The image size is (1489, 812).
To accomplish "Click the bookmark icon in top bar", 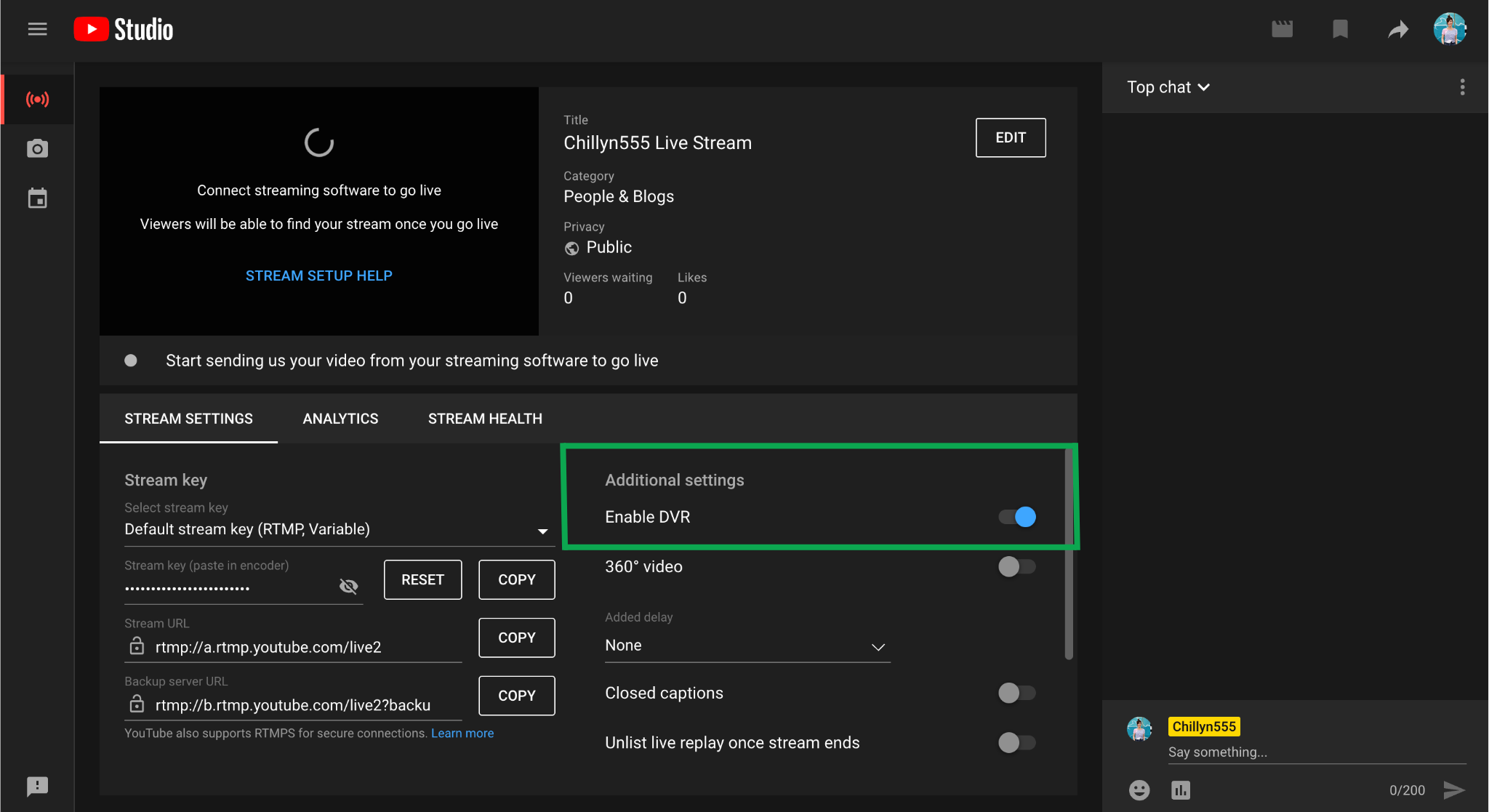I will (1339, 29).
